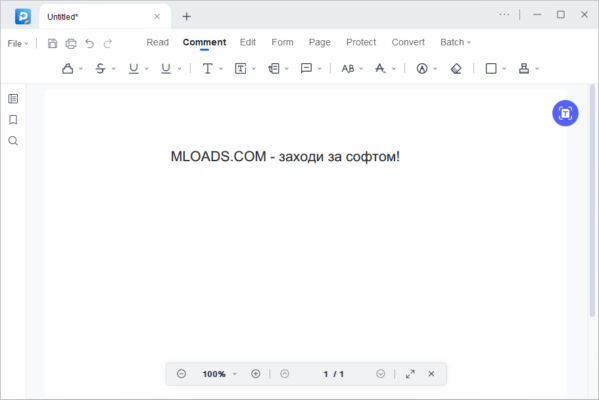Open the thumbnails panel in the sidebar
Screen dimensions: 599x400
13,99
